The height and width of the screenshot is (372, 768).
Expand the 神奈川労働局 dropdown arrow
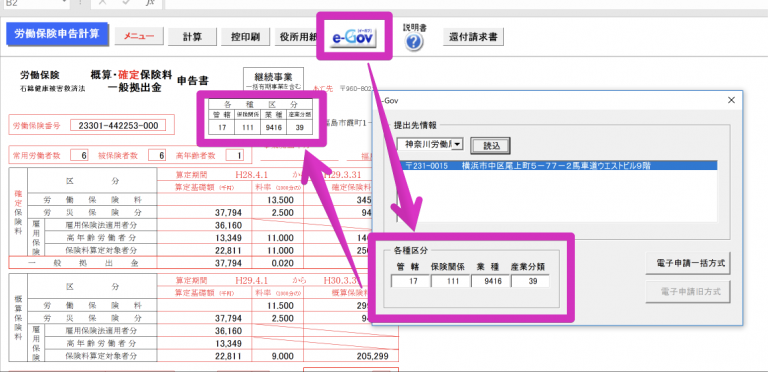(458, 144)
